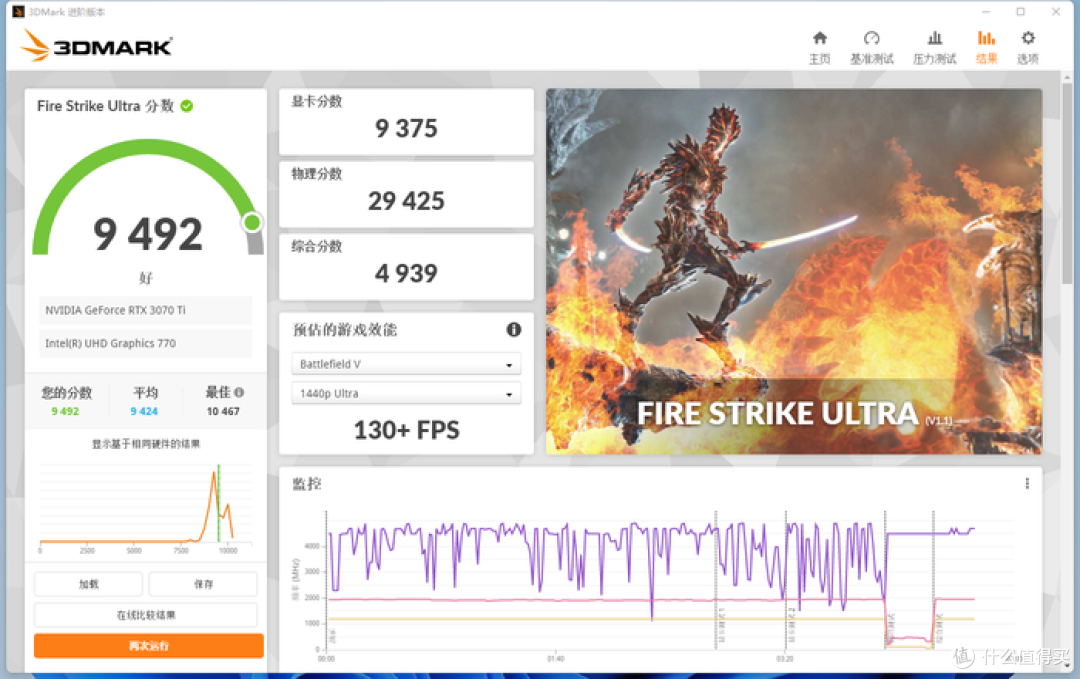Click the combined score value 4 939
This screenshot has width=1080, height=679.
[406, 273]
